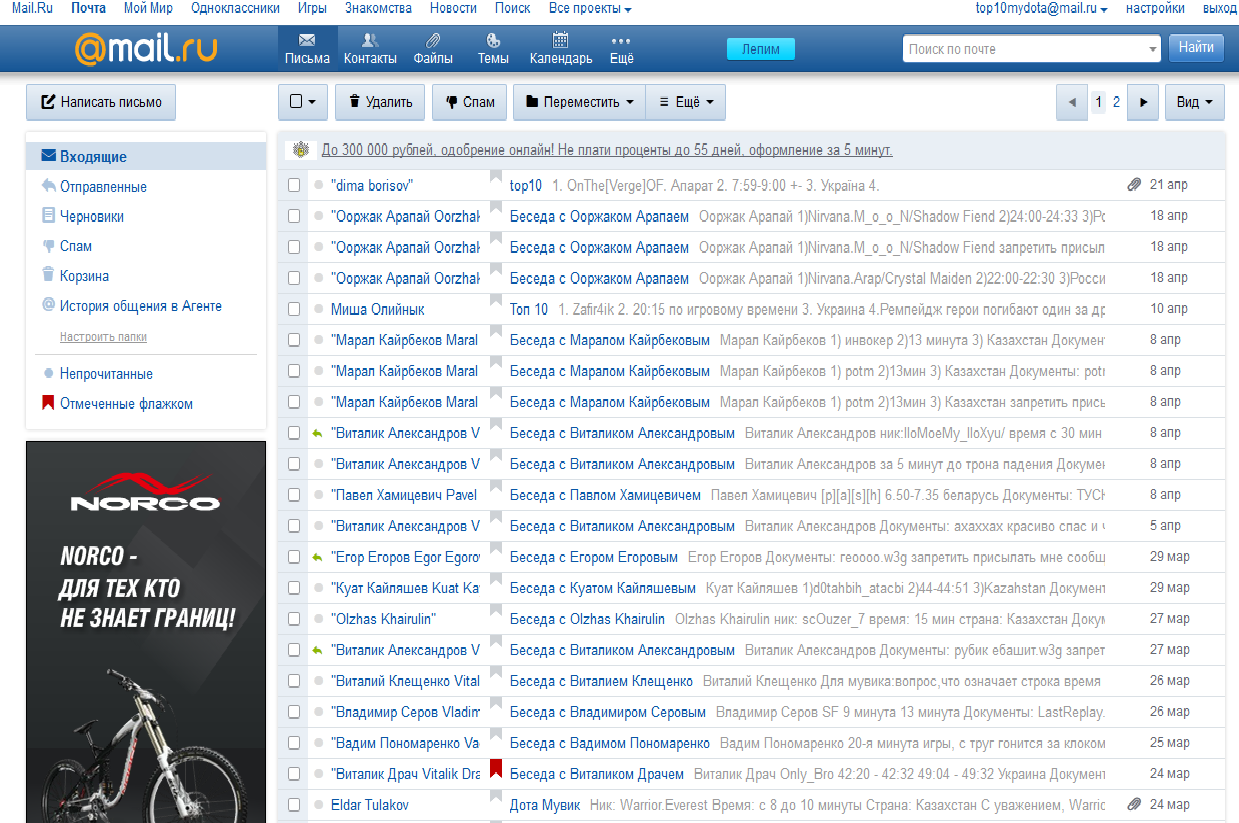1239x823 pixels.
Task: Click the attachment paperclip on dima borisov email
Action: 1133,185
